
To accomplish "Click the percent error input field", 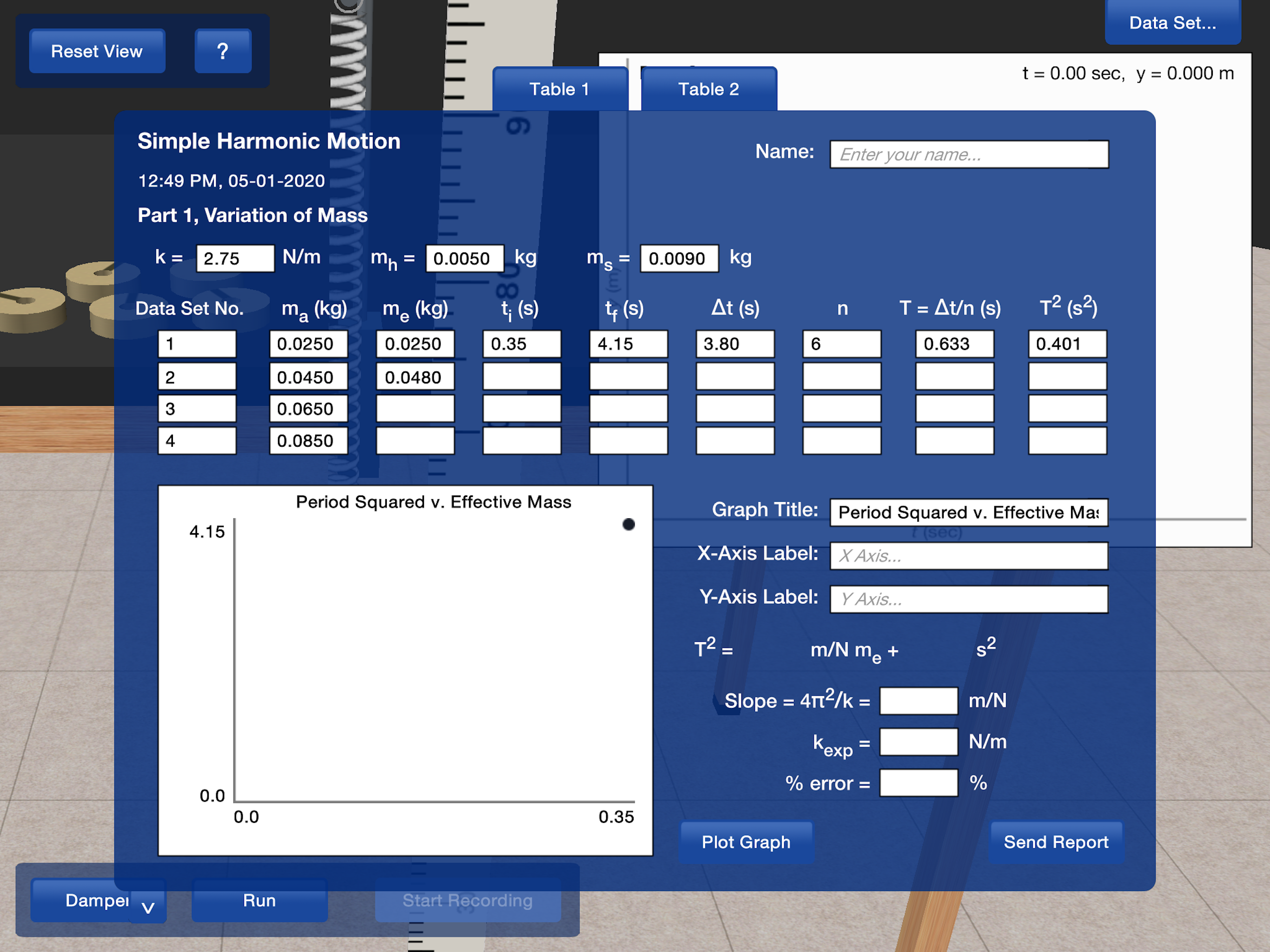I will tap(919, 783).
